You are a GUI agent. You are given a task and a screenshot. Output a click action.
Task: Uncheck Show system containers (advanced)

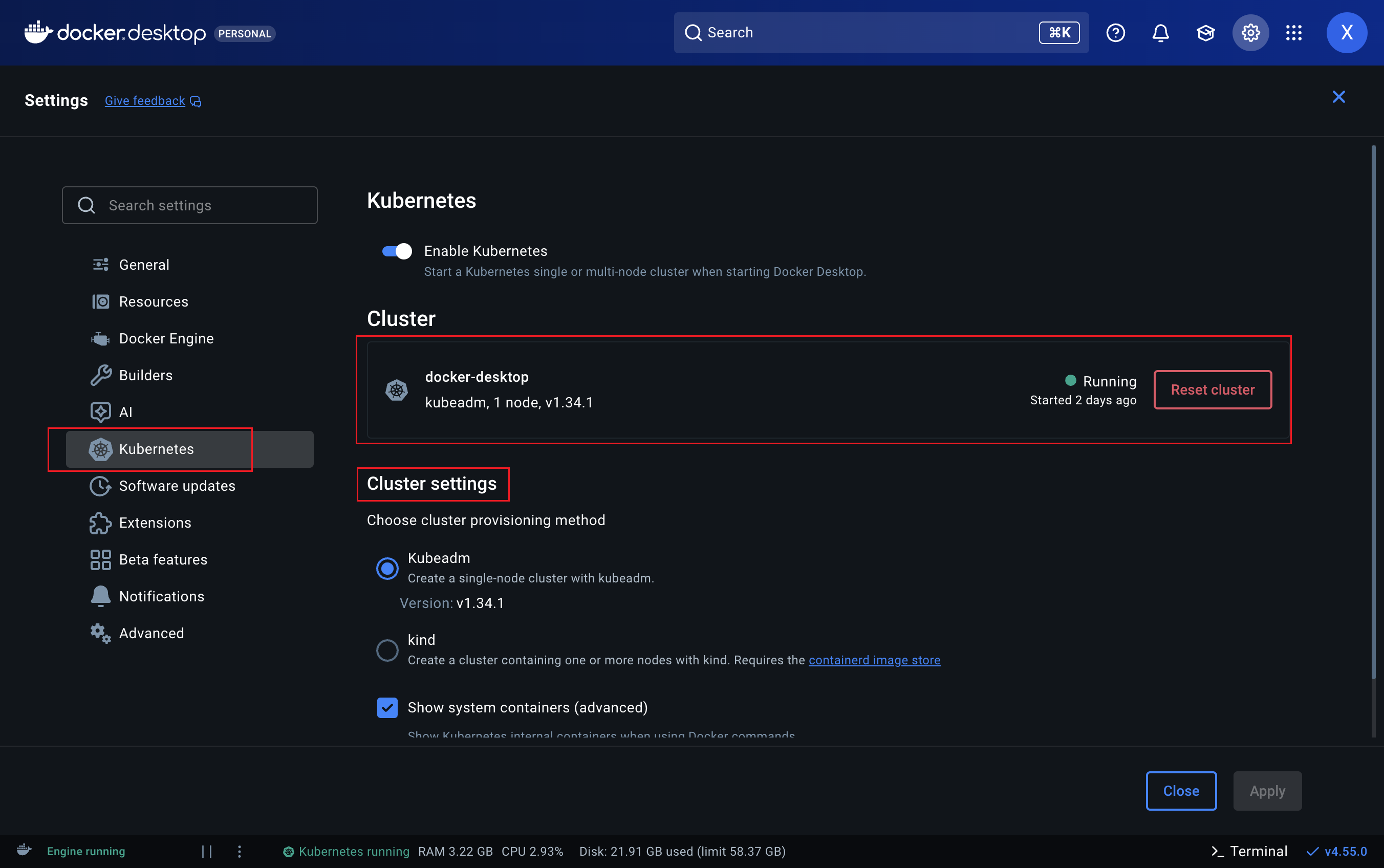tap(387, 707)
